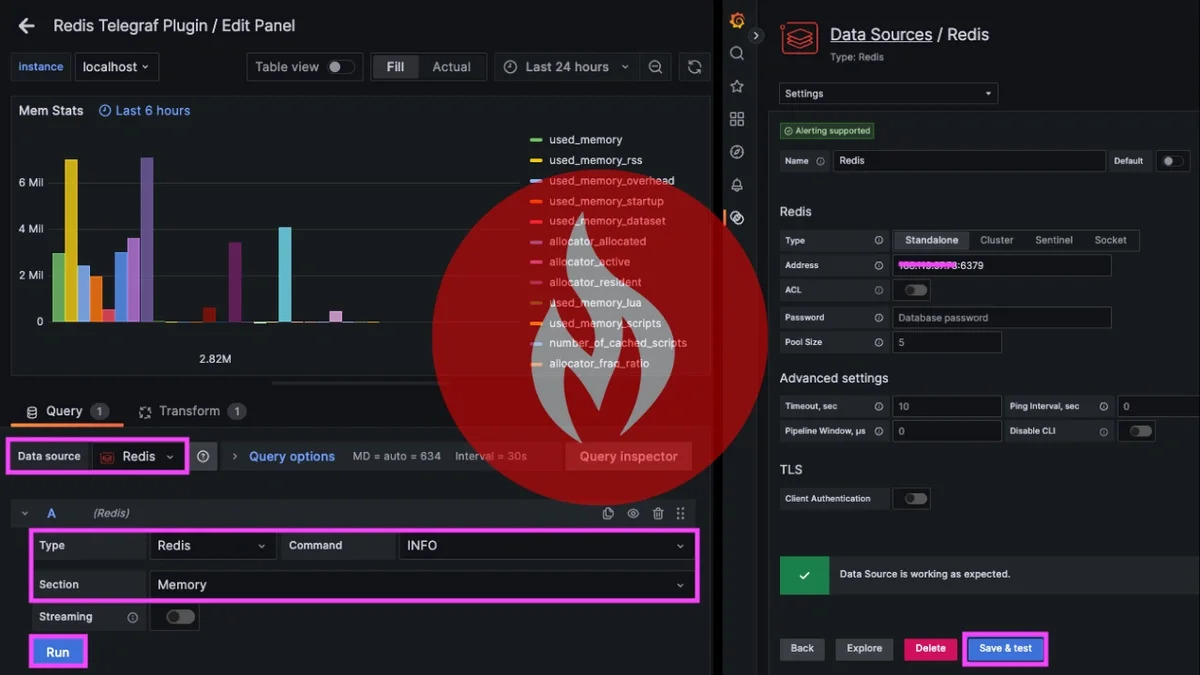Image resolution: width=1200 pixels, height=675 pixels.
Task: Click the Save & test button
Action: pyautogui.click(x=1005, y=648)
